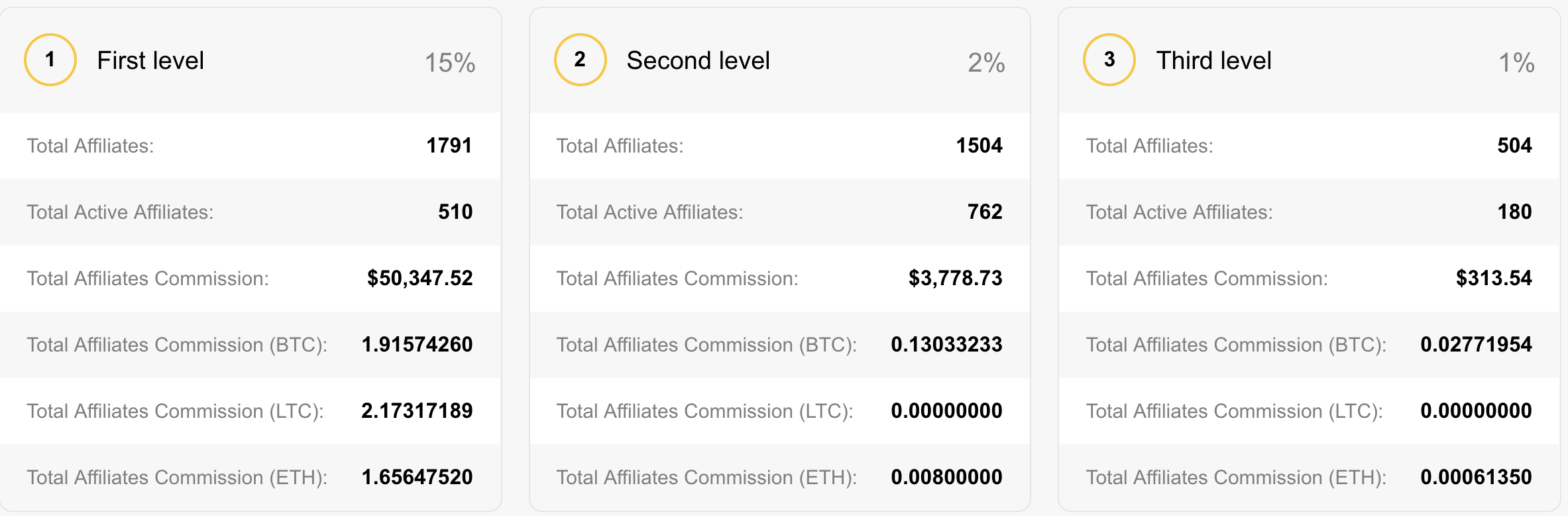The width and height of the screenshot is (1568, 516).
Task: Select third level ETH commission 0.00061350
Action: (1476, 477)
